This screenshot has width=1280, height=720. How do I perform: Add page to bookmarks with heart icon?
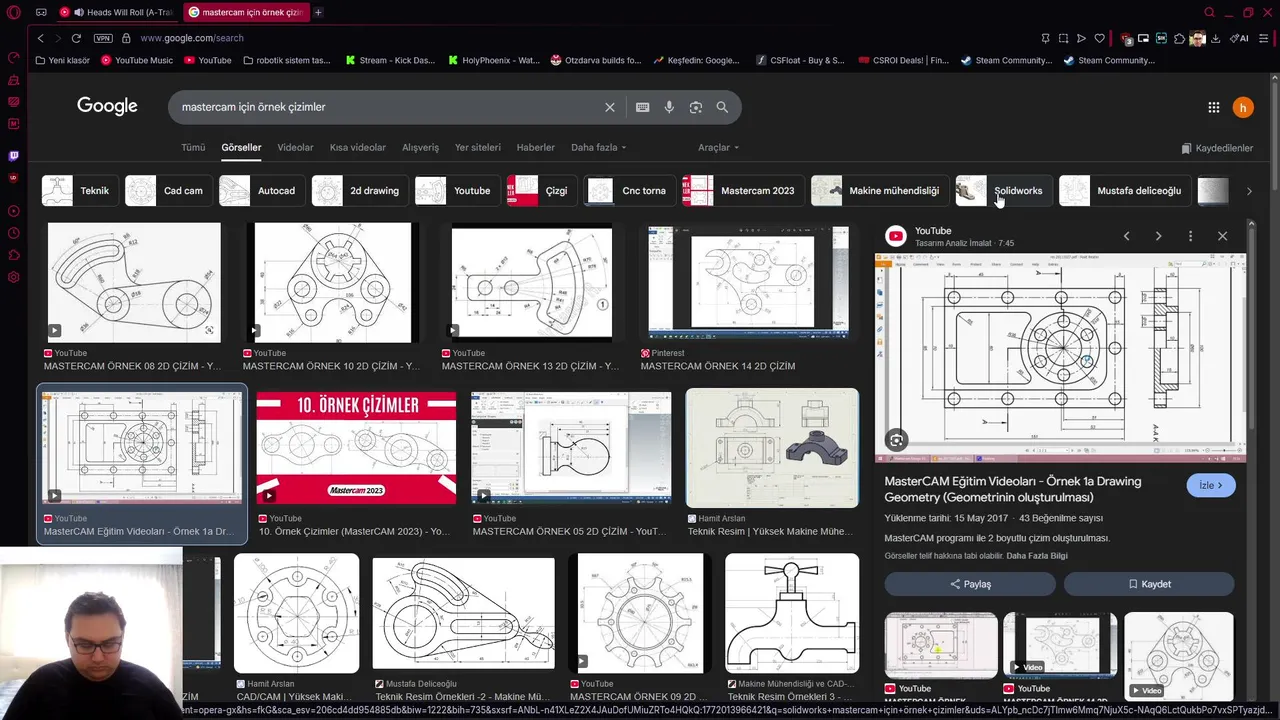[x=1099, y=38]
